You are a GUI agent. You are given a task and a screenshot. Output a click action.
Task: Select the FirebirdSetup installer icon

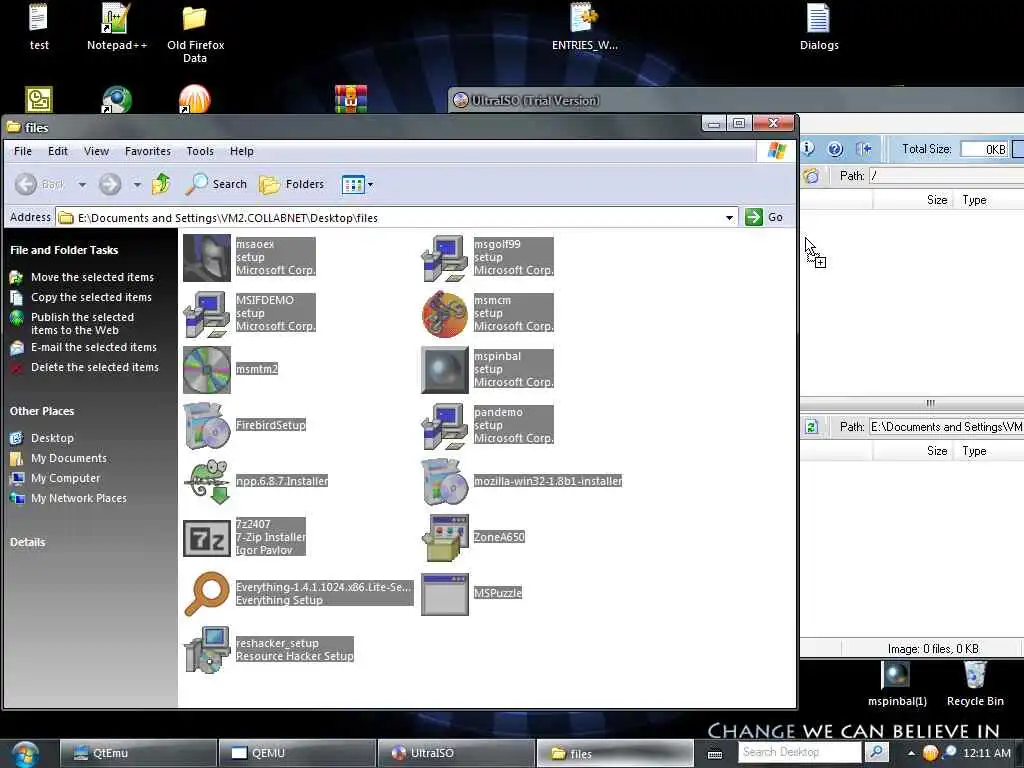pyautogui.click(x=206, y=426)
